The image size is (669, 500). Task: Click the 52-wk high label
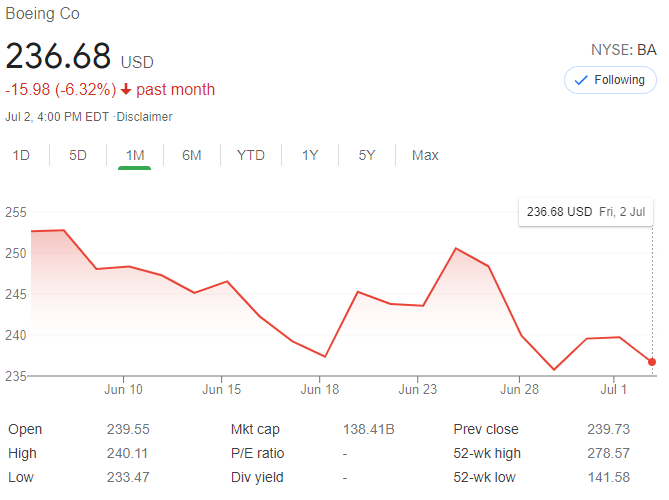click(x=487, y=453)
